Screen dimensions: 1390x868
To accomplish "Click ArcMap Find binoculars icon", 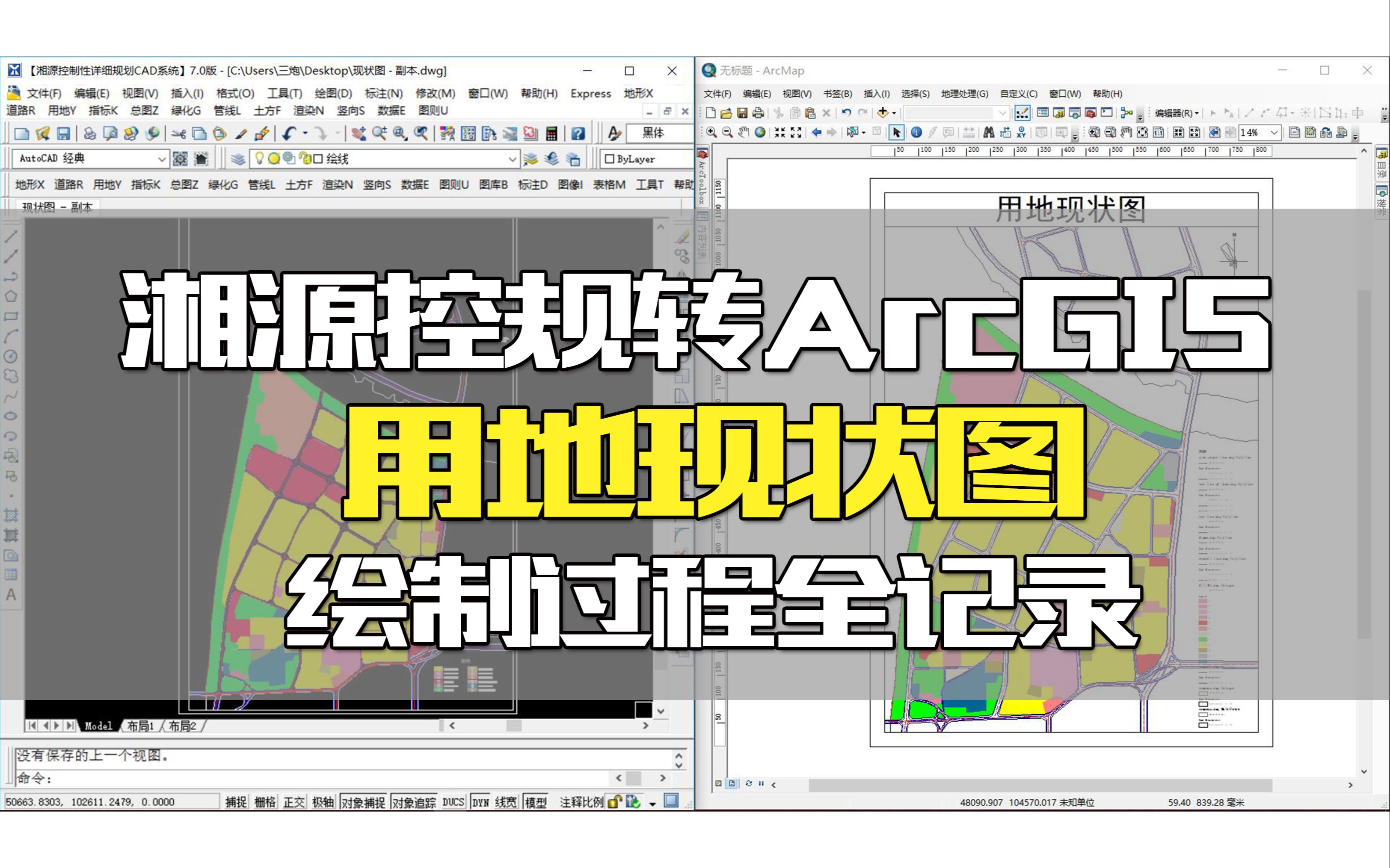I will tap(989, 133).
